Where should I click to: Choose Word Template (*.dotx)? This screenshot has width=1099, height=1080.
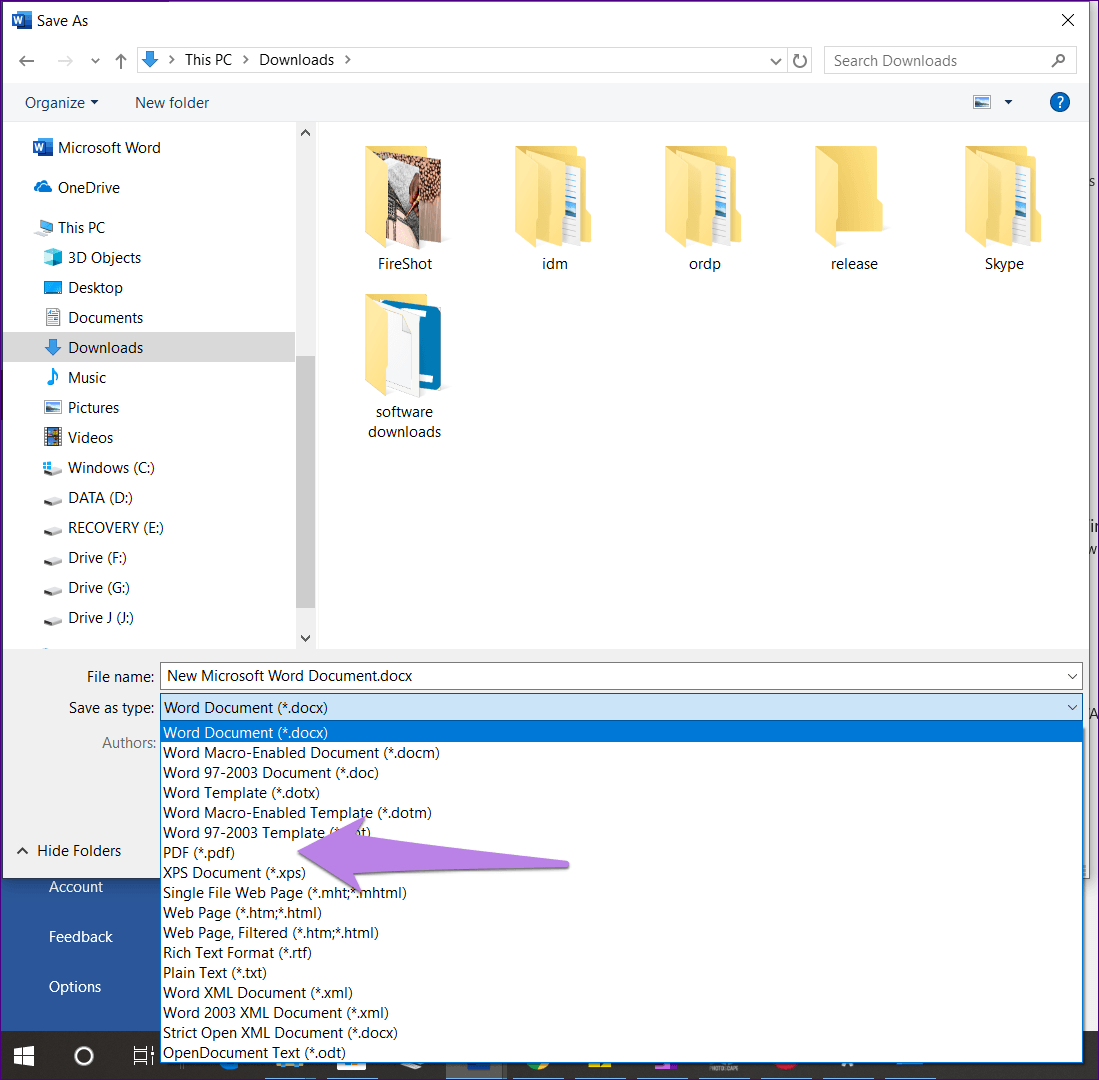(x=621, y=793)
